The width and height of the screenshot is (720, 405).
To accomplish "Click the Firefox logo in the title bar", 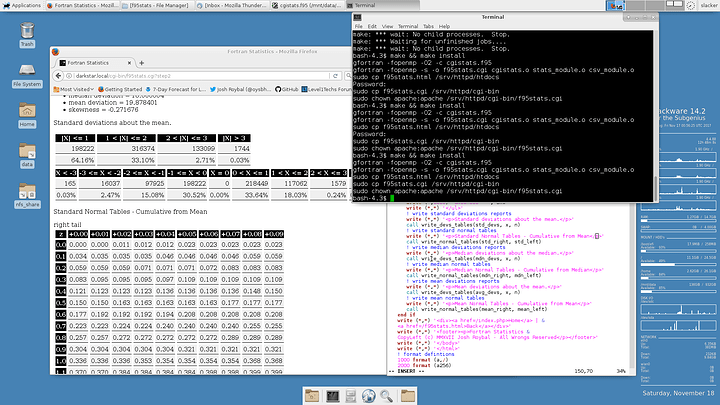I will click(56, 52).
